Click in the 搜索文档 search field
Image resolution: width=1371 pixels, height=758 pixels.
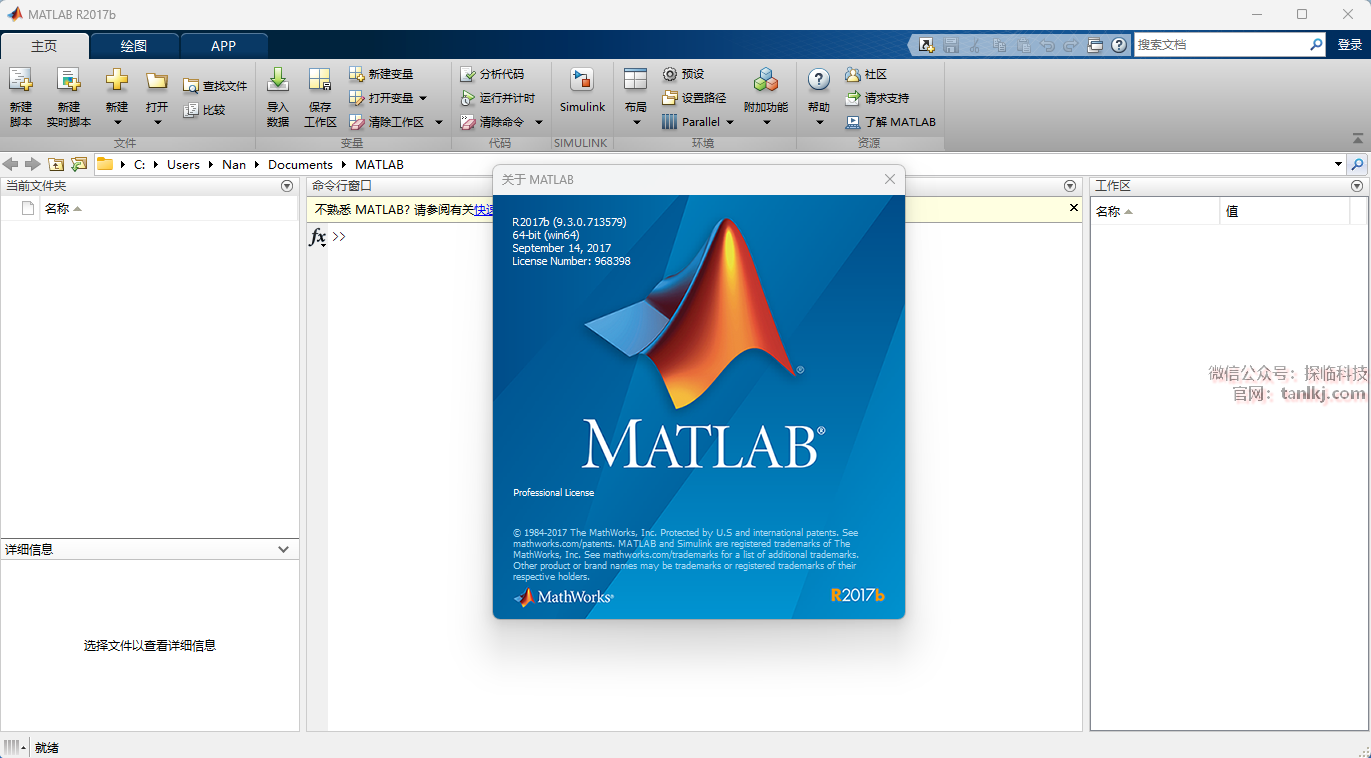tap(1220, 45)
